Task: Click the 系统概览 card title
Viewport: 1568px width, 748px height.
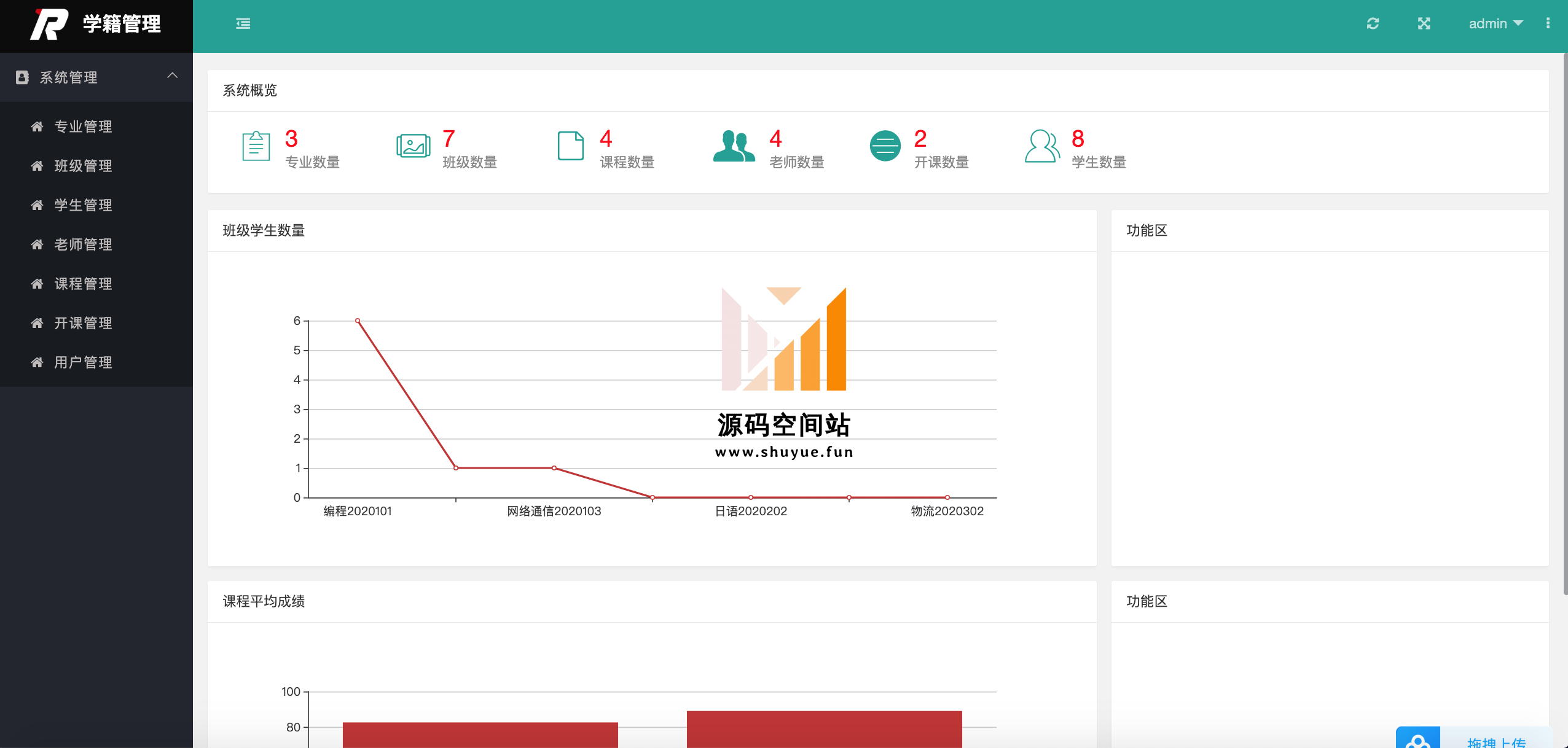Action: (x=250, y=91)
